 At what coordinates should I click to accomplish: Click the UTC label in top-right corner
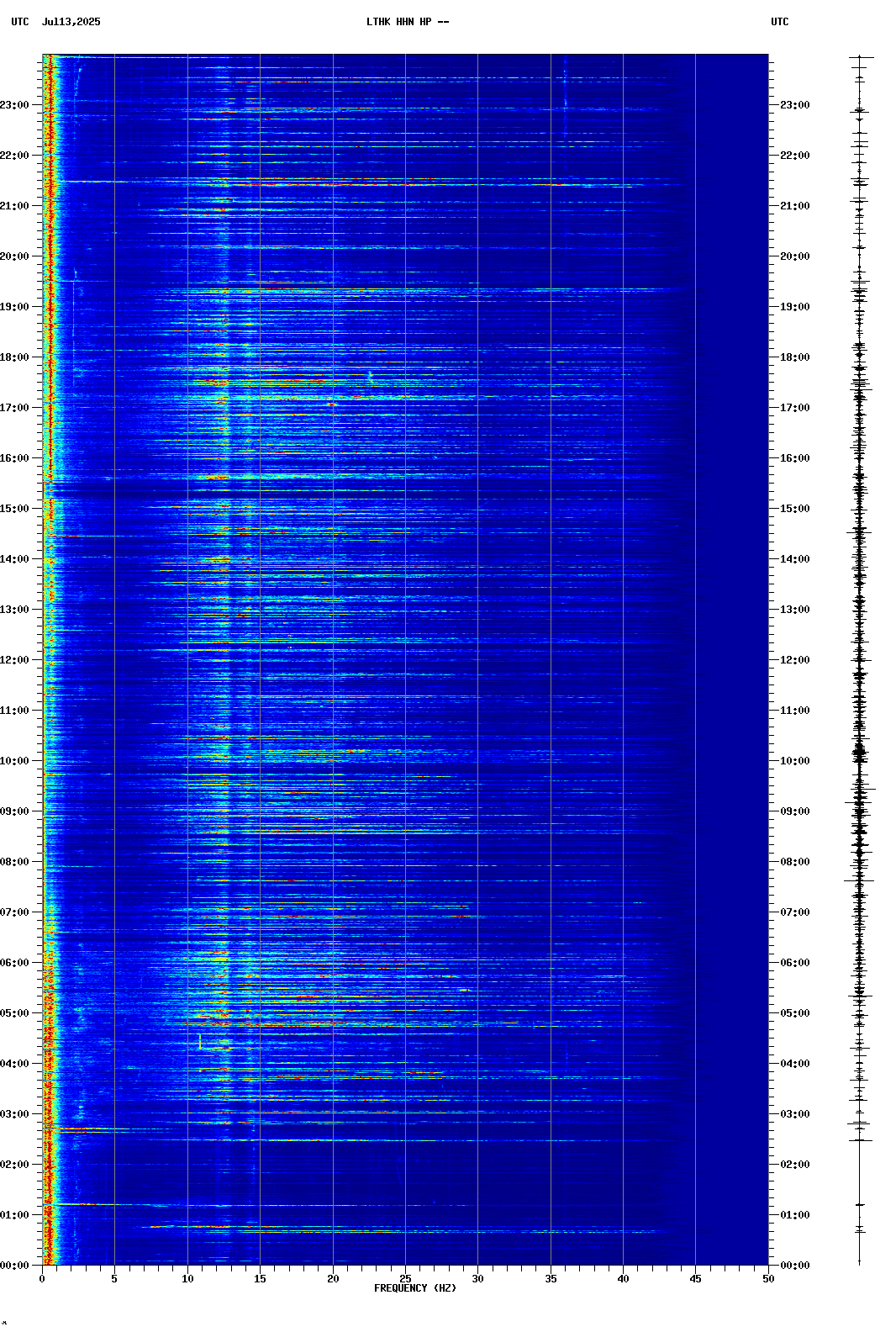click(780, 22)
